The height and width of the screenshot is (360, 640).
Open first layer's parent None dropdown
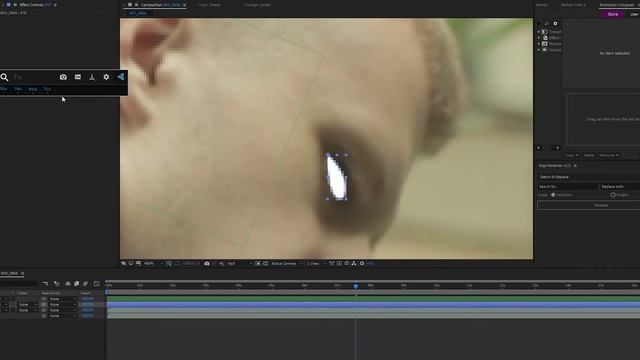62,299
